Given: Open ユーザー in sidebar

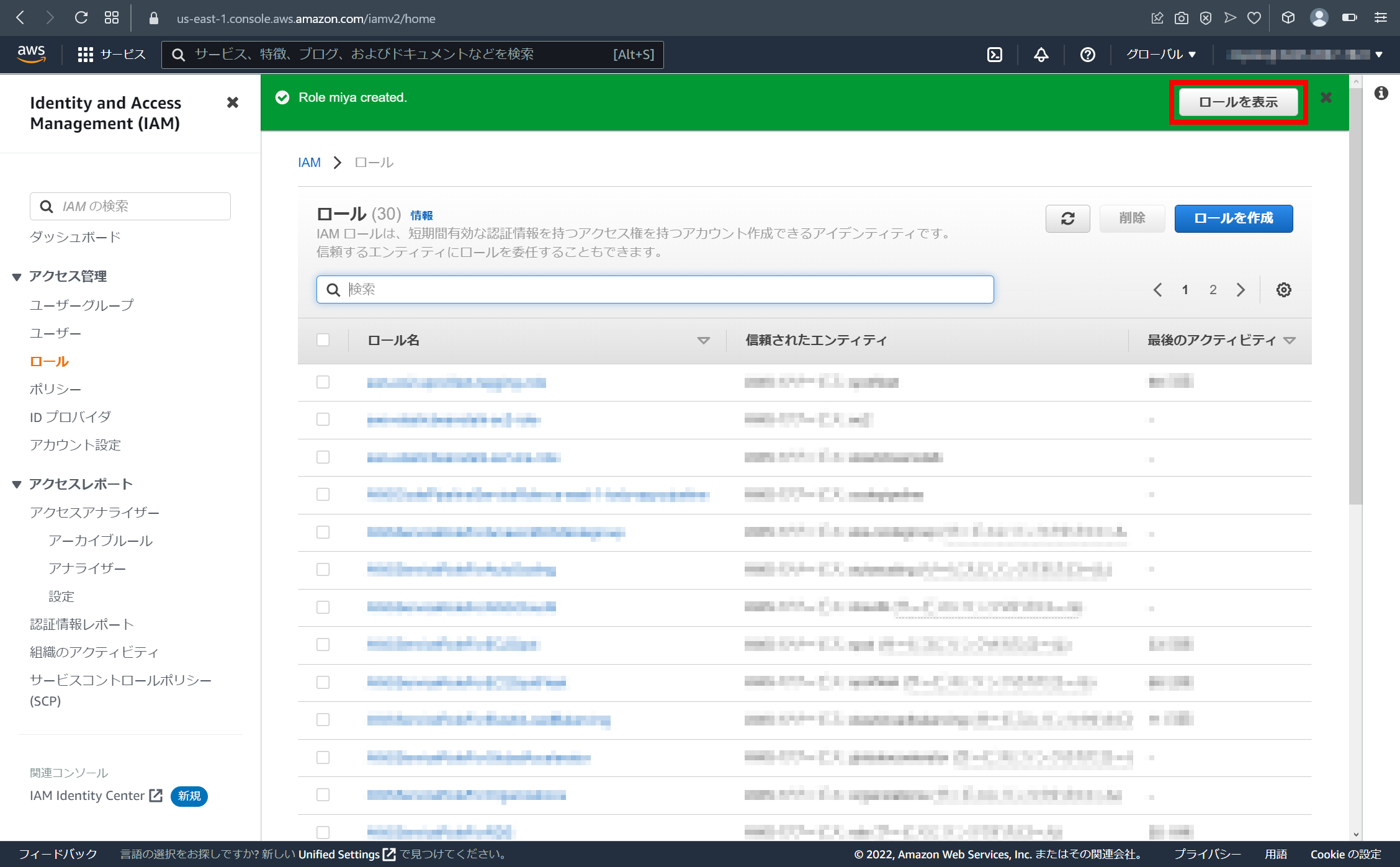Looking at the screenshot, I should pos(55,333).
